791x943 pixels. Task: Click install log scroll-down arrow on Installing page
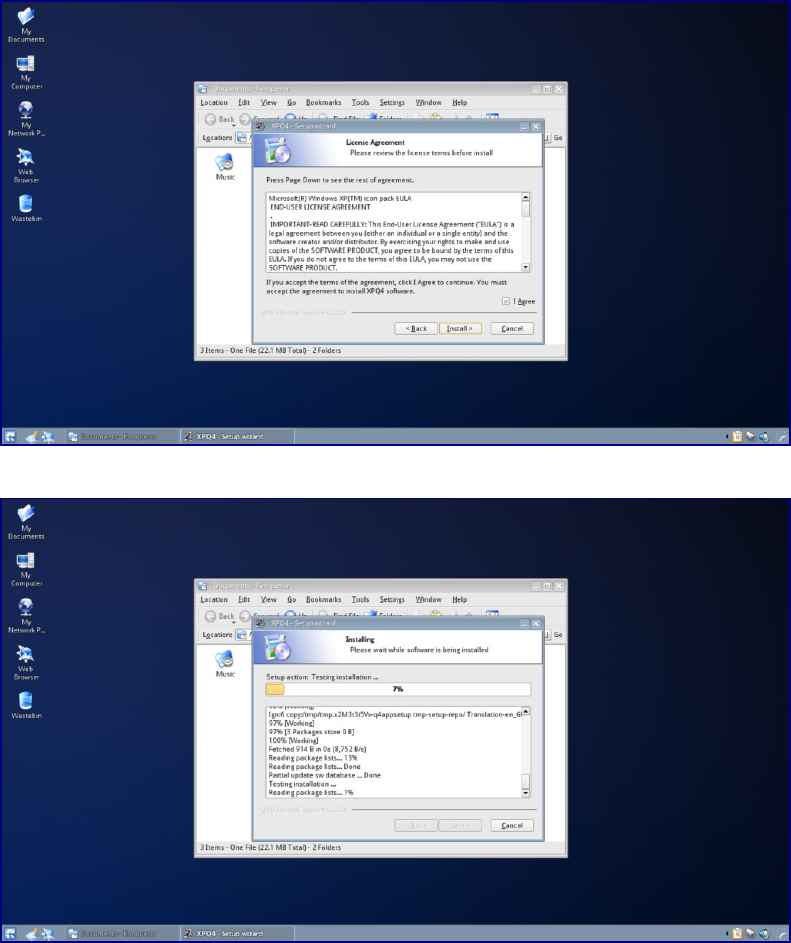(526, 793)
